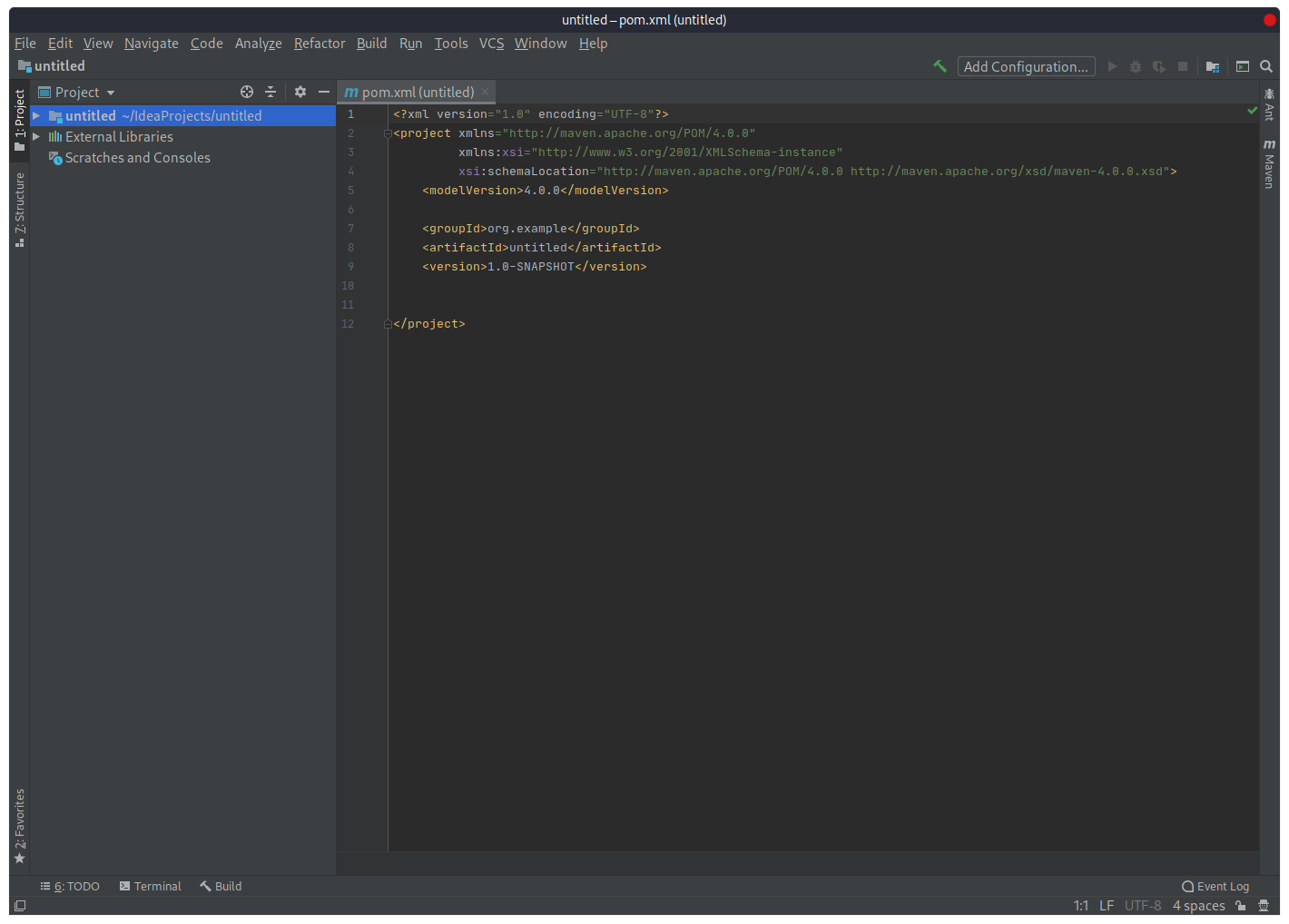Image resolution: width=1289 pixels, height=924 pixels.
Task: Open Project panel settings gear
Action: click(300, 92)
